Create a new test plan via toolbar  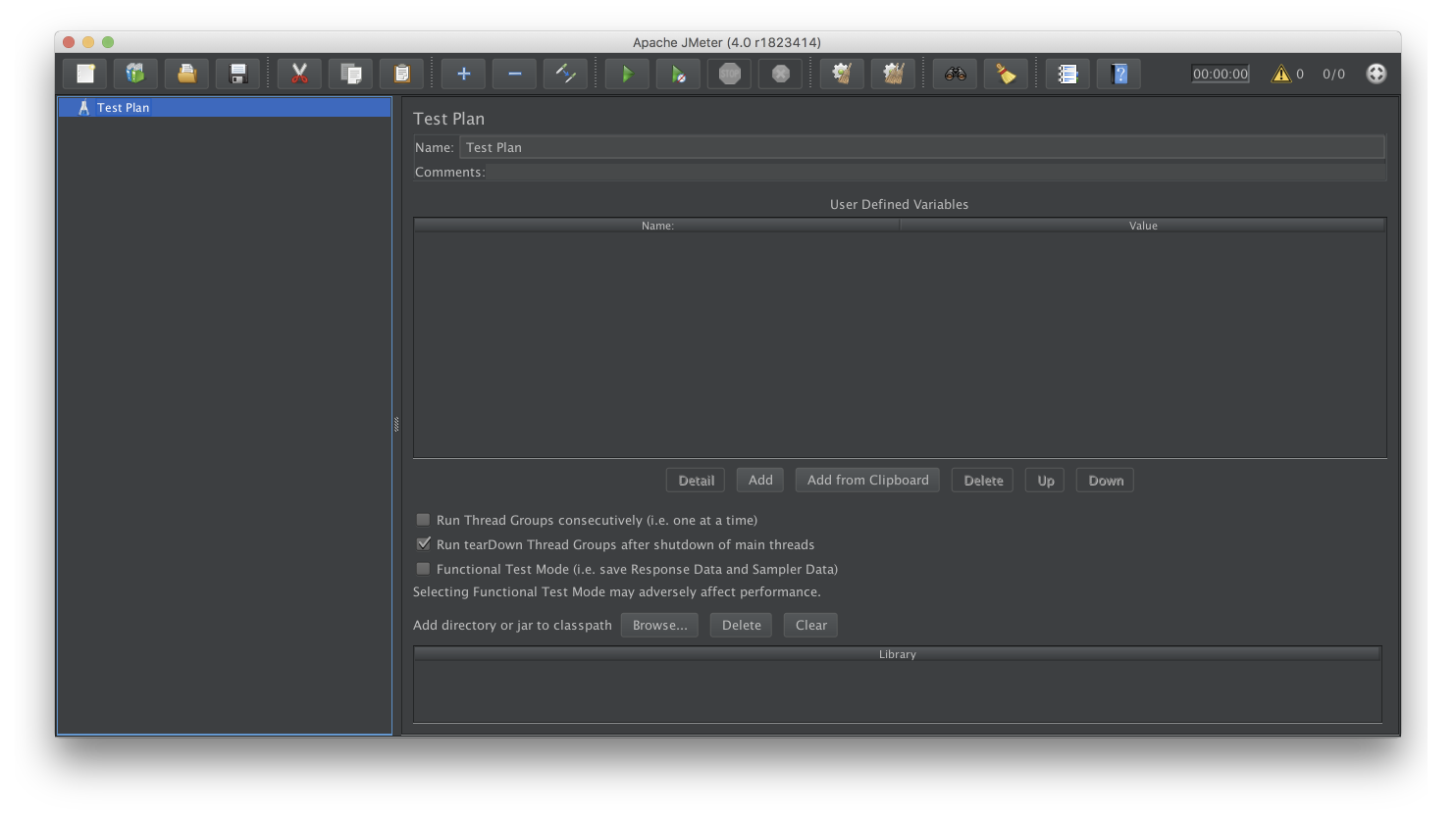[85, 74]
